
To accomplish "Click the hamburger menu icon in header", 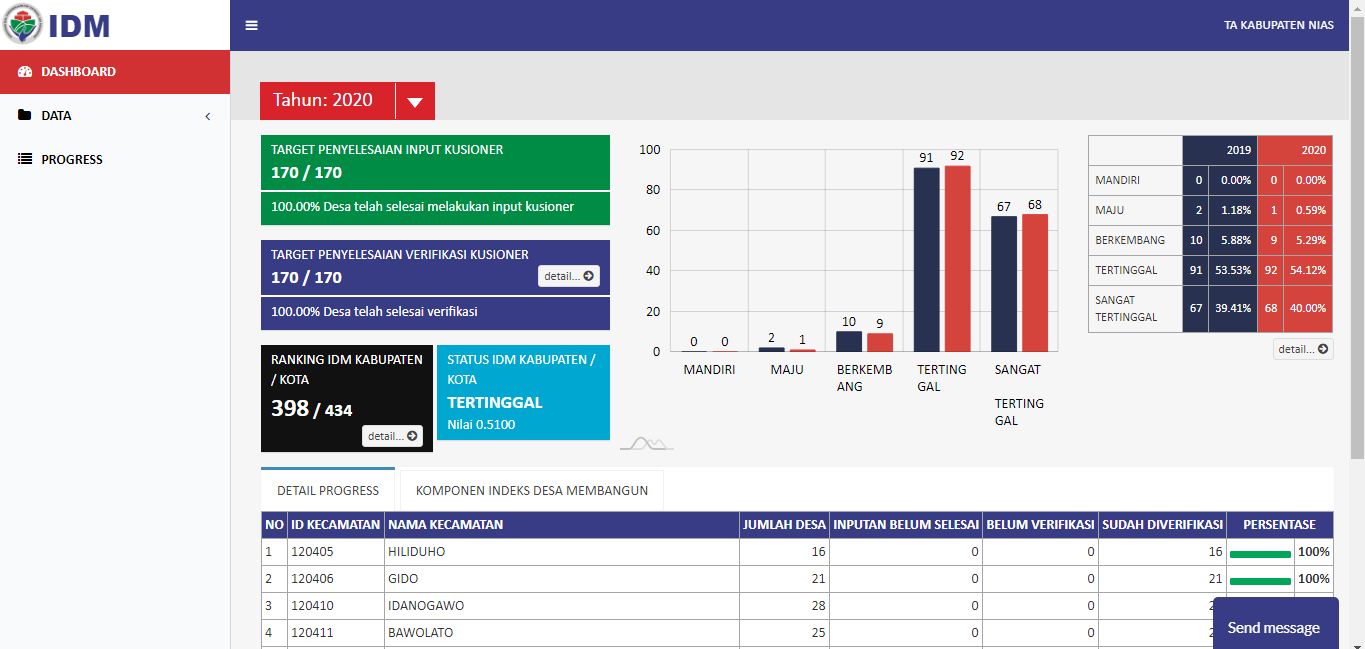I will [251, 25].
